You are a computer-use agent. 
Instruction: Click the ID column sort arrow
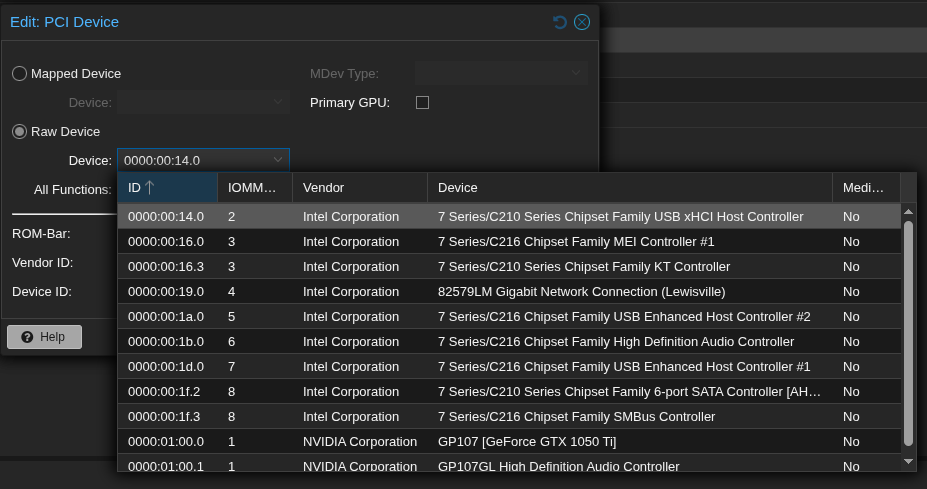point(149,187)
